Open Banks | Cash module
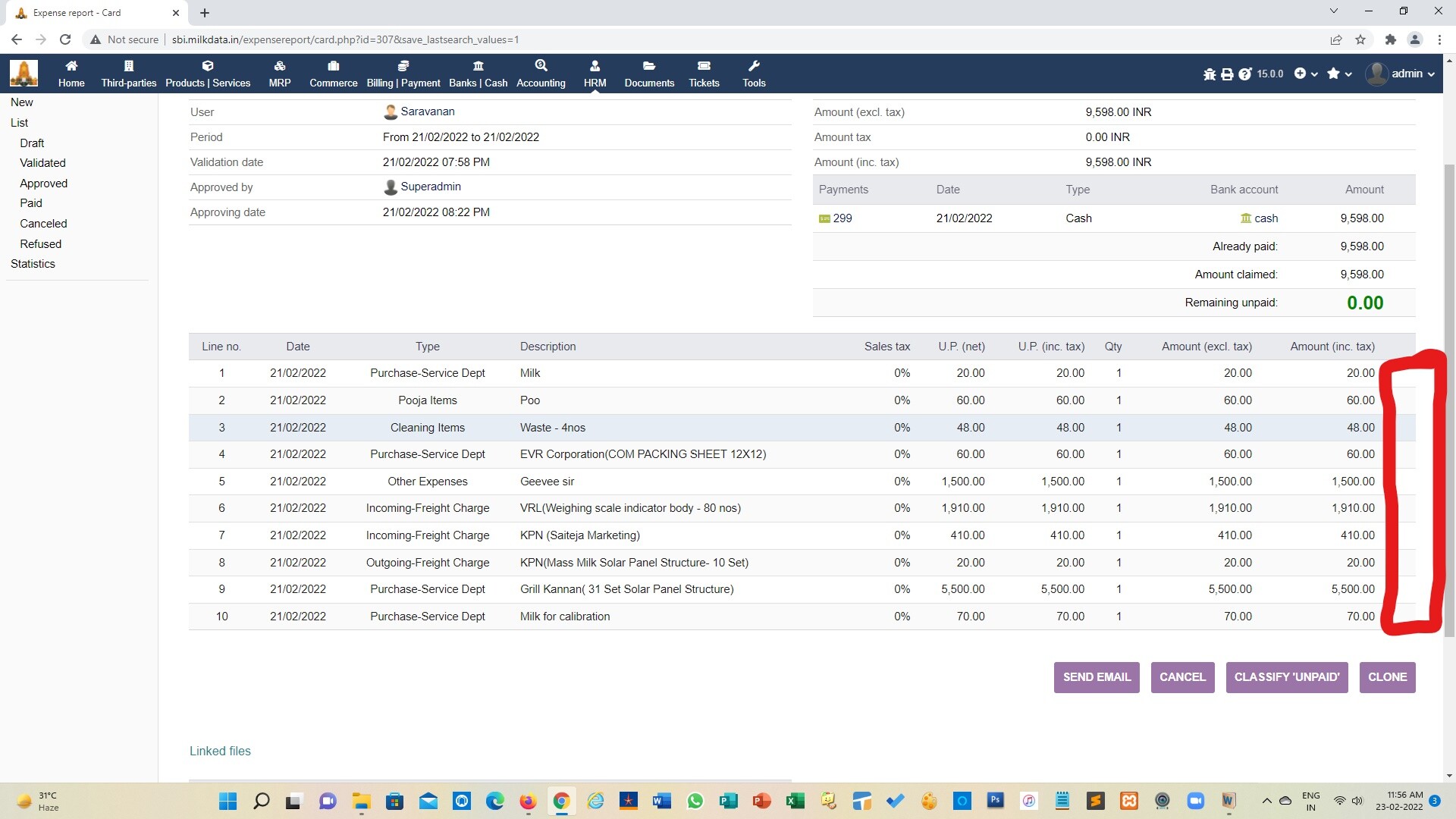 (478, 74)
